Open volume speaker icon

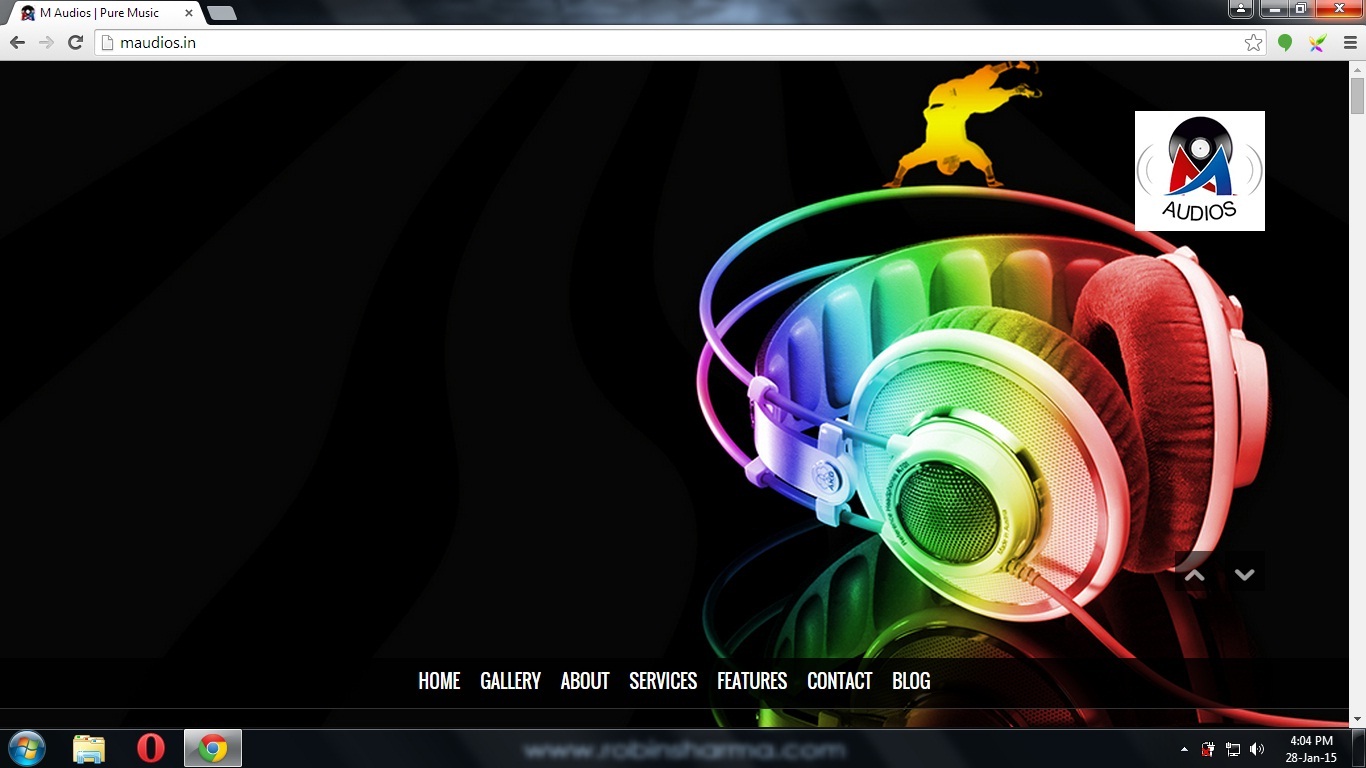pos(1257,749)
